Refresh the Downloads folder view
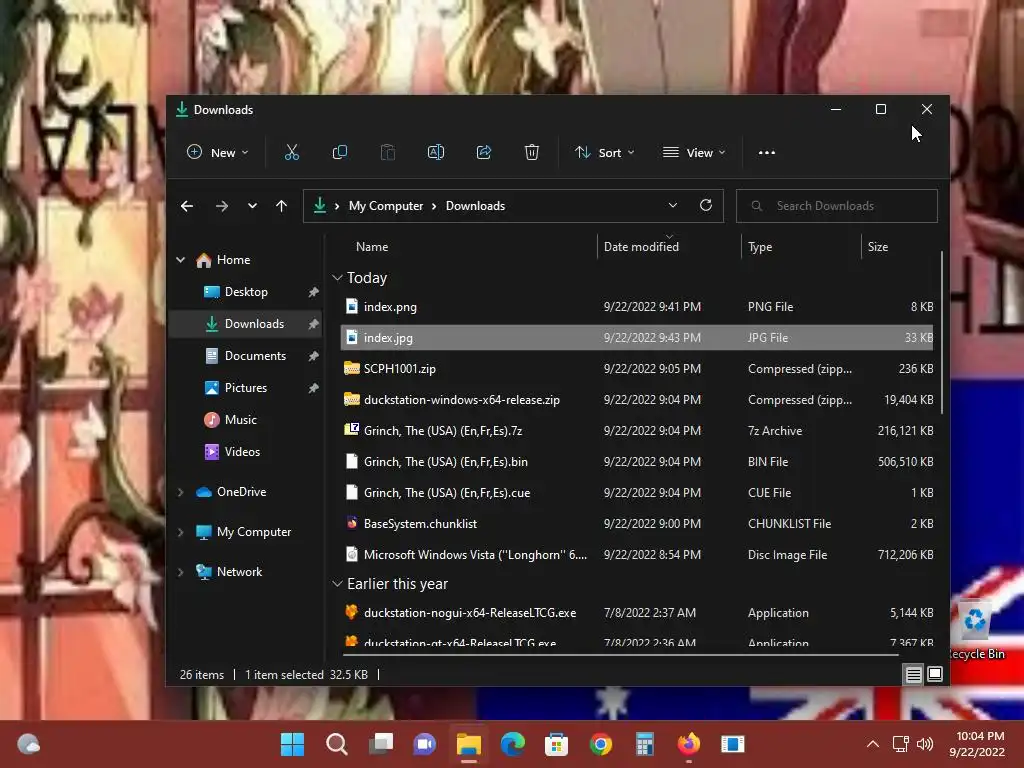This screenshot has width=1024, height=768. point(706,205)
